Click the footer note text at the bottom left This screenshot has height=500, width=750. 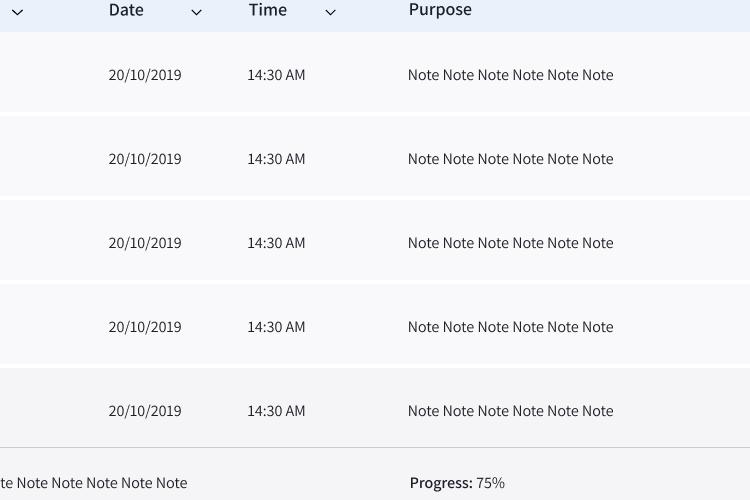coord(94,483)
